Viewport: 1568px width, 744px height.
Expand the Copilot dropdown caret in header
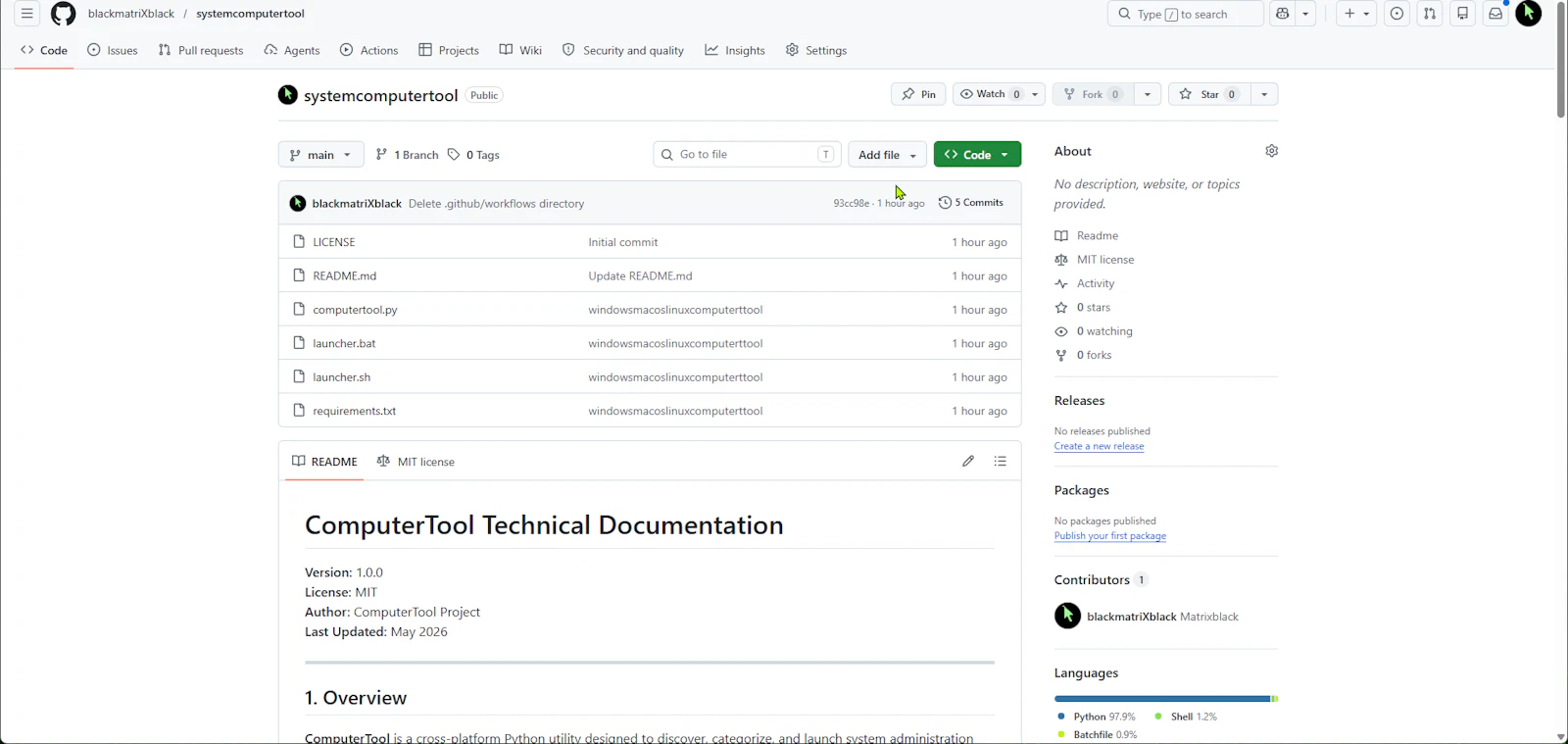coord(1305,14)
